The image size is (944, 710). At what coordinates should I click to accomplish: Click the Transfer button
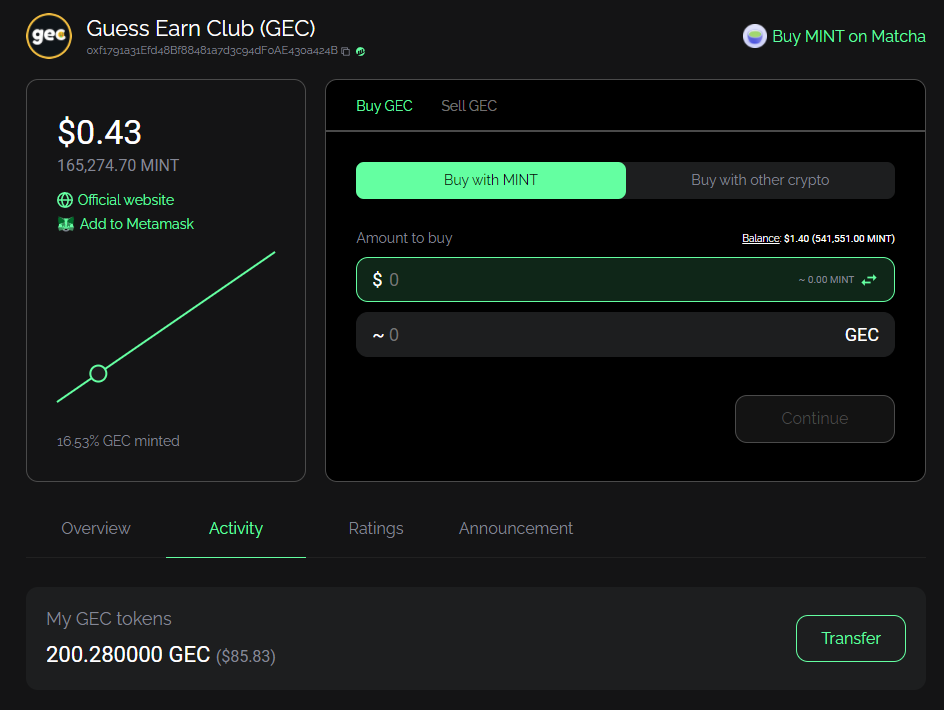(x=851, y=638)
